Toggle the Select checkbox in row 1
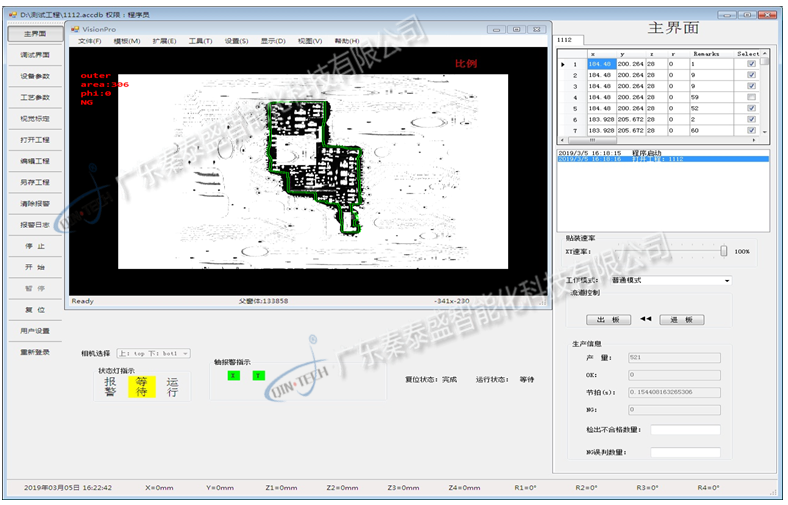This screenshot has width=788, height=505. 752,64
